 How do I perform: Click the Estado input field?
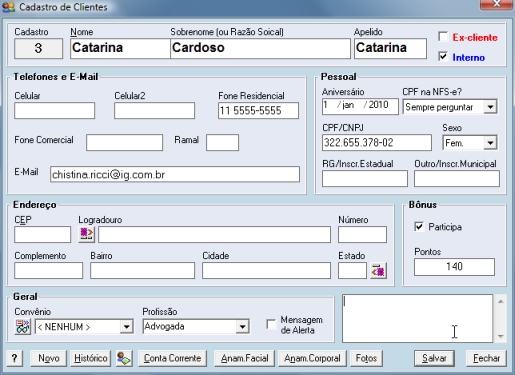(x=352, y=271)
